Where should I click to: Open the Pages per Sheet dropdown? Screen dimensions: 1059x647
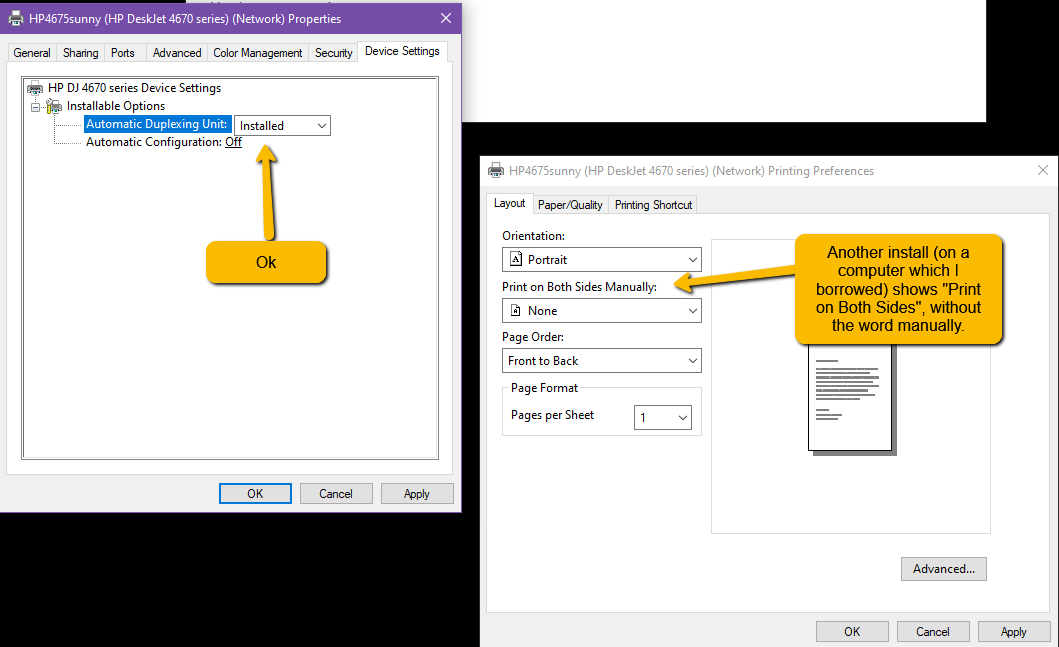pyautogui.click(x=662, y=417)
